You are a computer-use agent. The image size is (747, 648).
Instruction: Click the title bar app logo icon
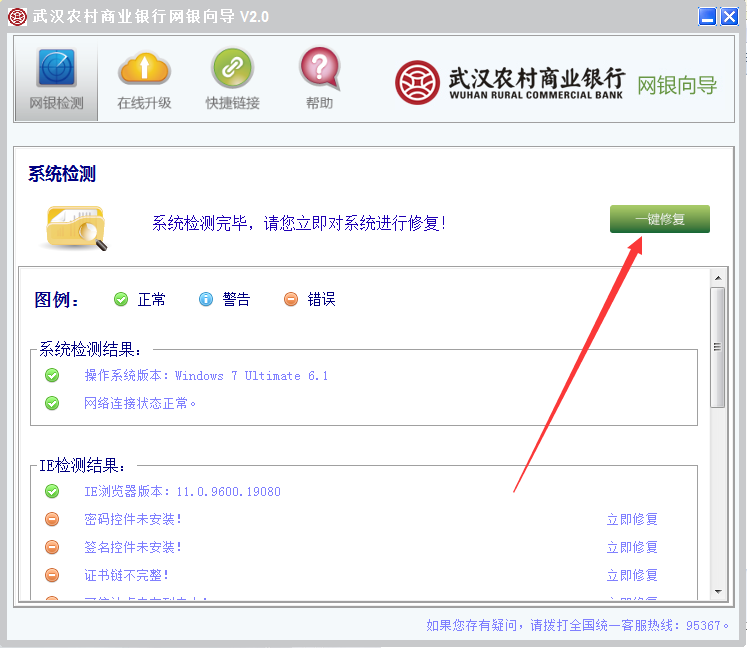coord(18,17)
